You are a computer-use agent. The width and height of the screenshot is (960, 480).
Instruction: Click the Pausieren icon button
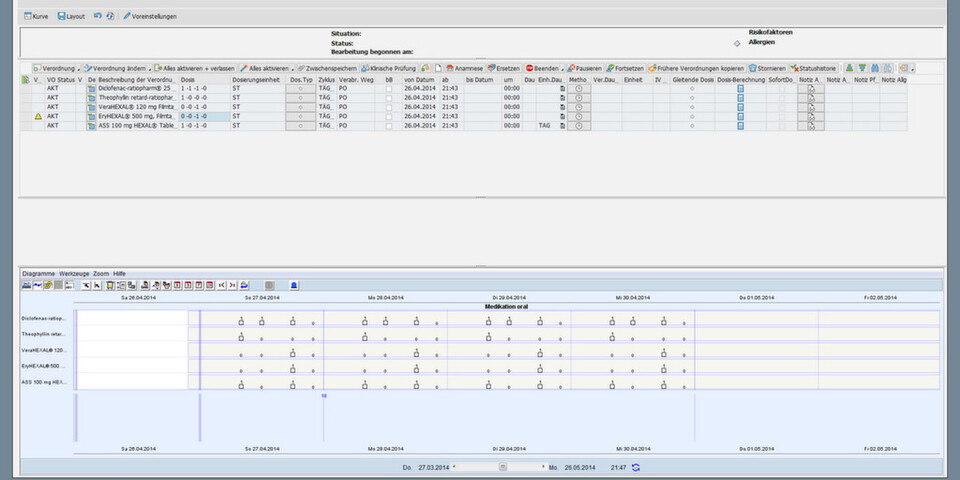coord(571,68)
